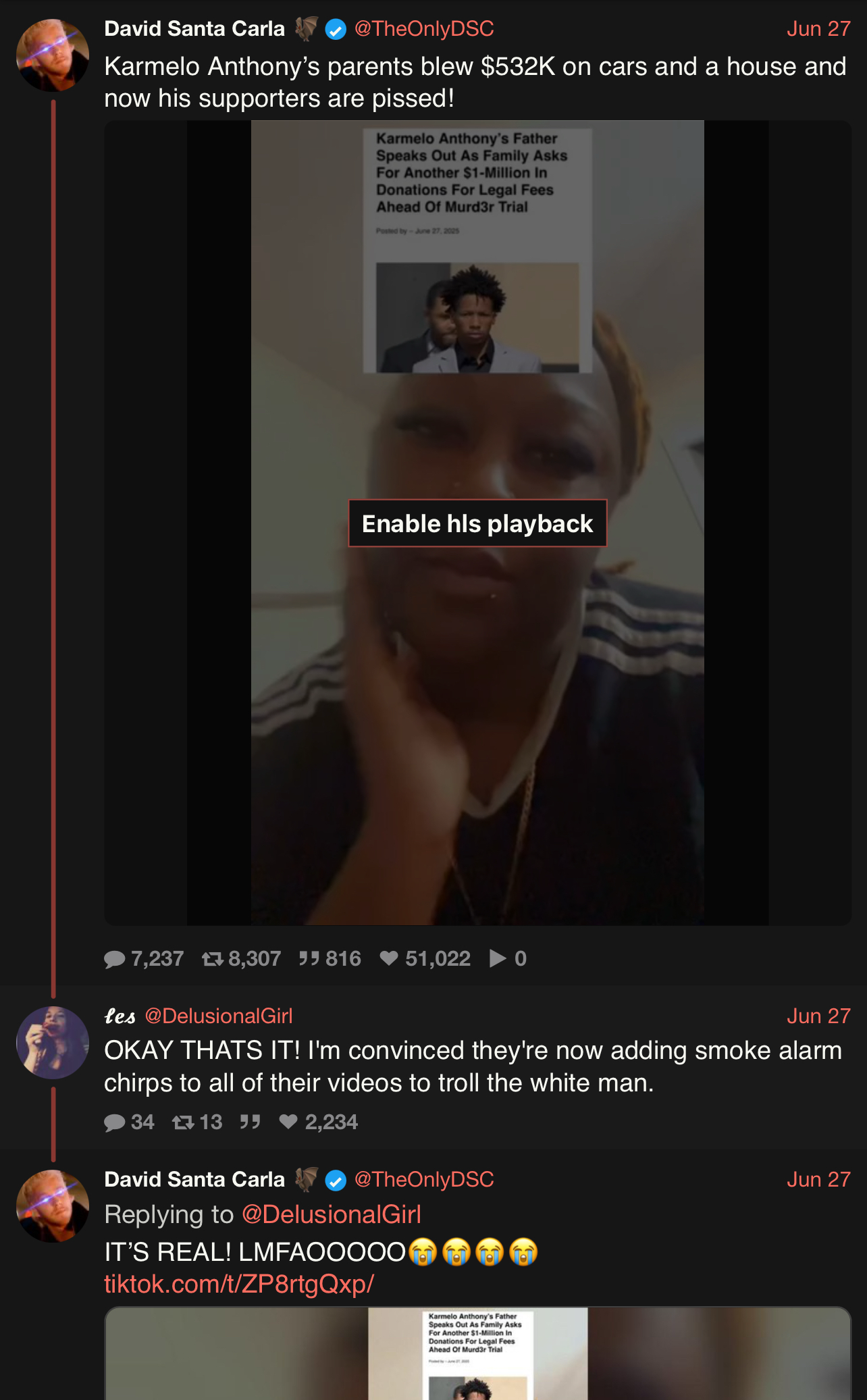Open the Replying to @DelusionalGirl mention

coord(332,1214)
